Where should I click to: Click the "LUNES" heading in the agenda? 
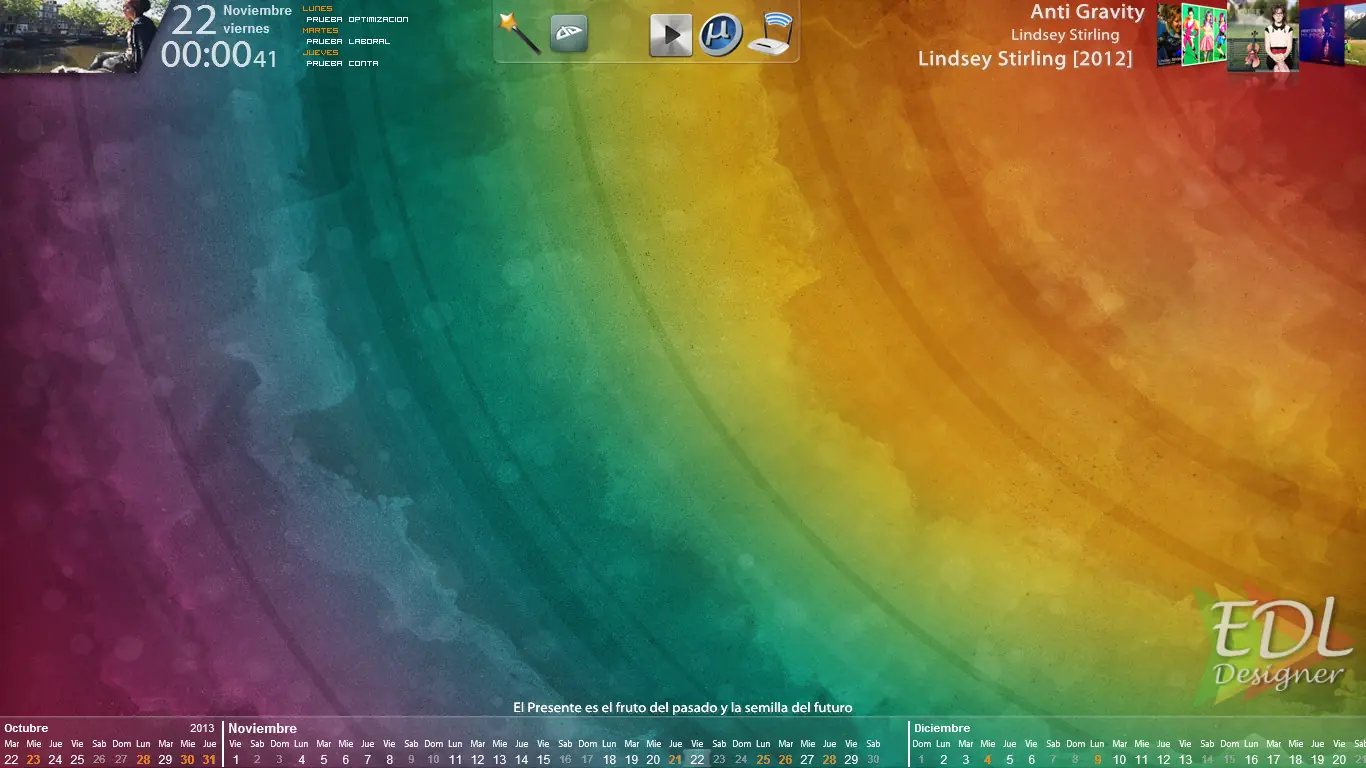317,9
